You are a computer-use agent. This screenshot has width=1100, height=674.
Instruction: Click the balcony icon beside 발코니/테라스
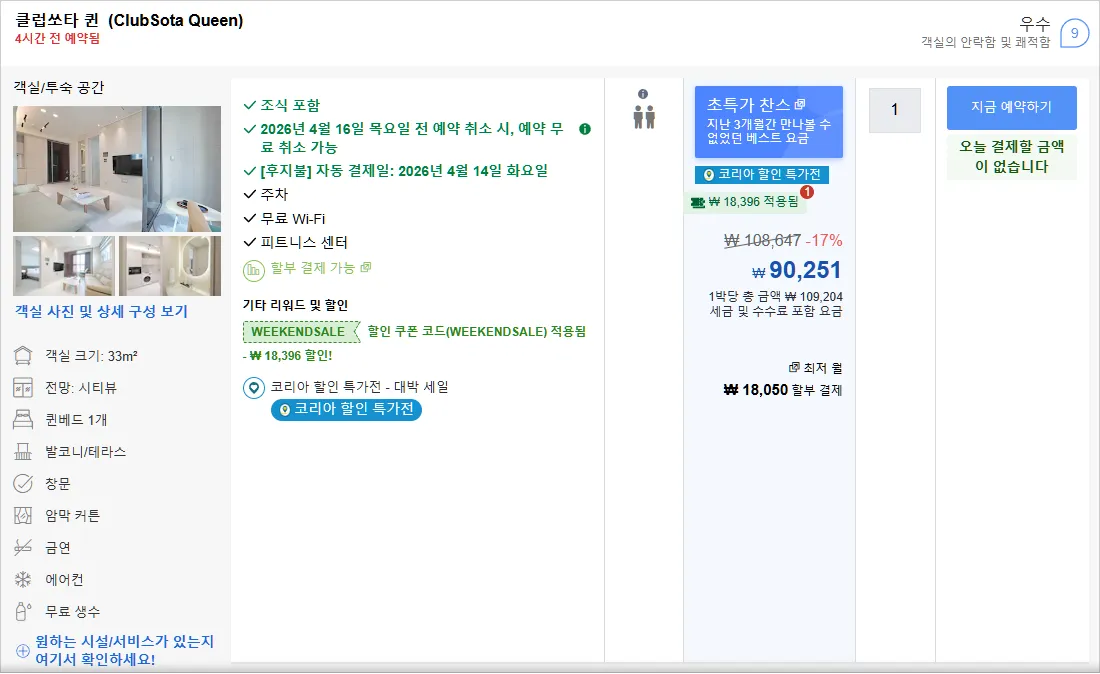(23, 452)
